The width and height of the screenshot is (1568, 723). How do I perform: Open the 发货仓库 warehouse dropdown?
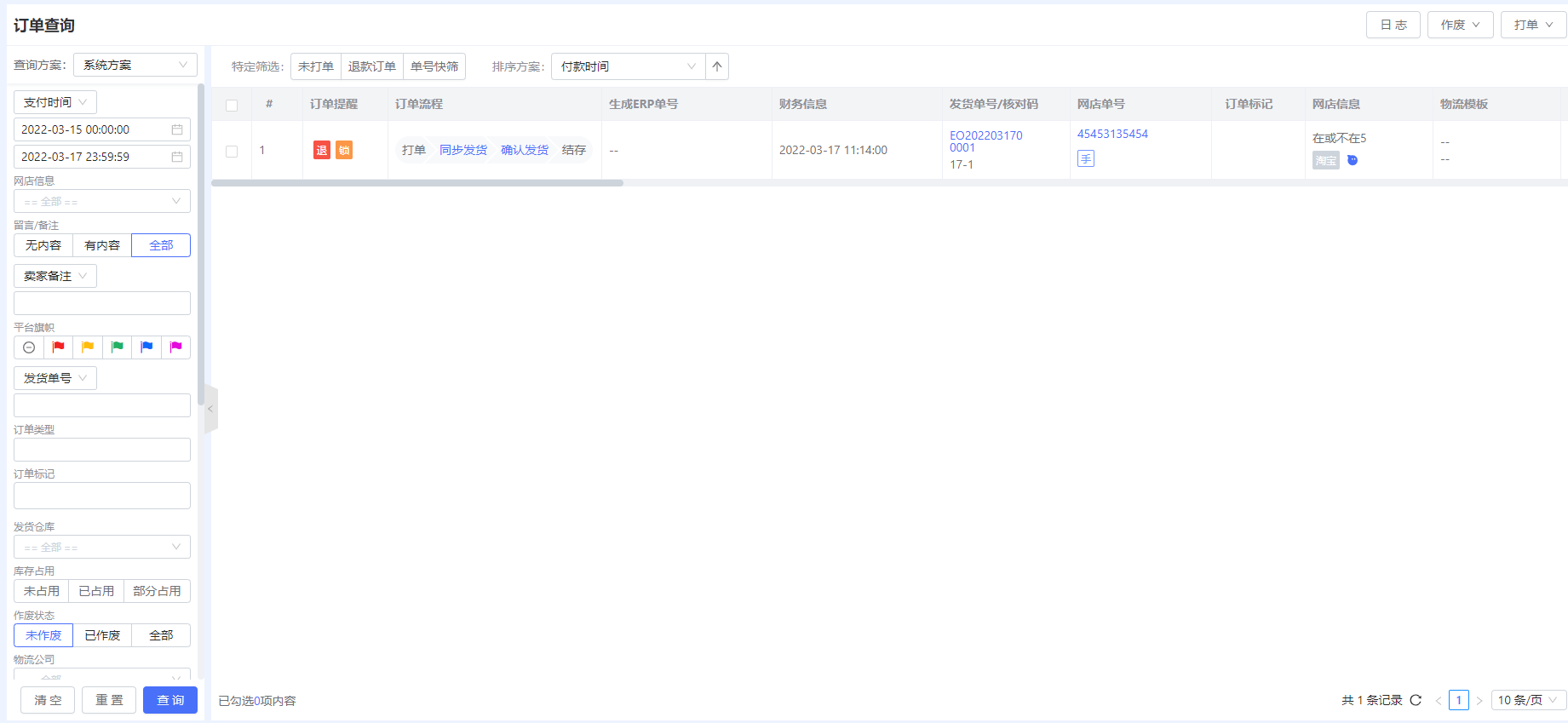tap(102, 547)
